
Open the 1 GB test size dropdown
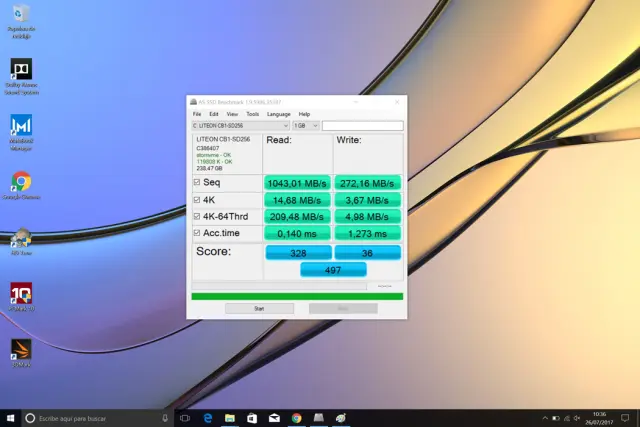(306, 126)
